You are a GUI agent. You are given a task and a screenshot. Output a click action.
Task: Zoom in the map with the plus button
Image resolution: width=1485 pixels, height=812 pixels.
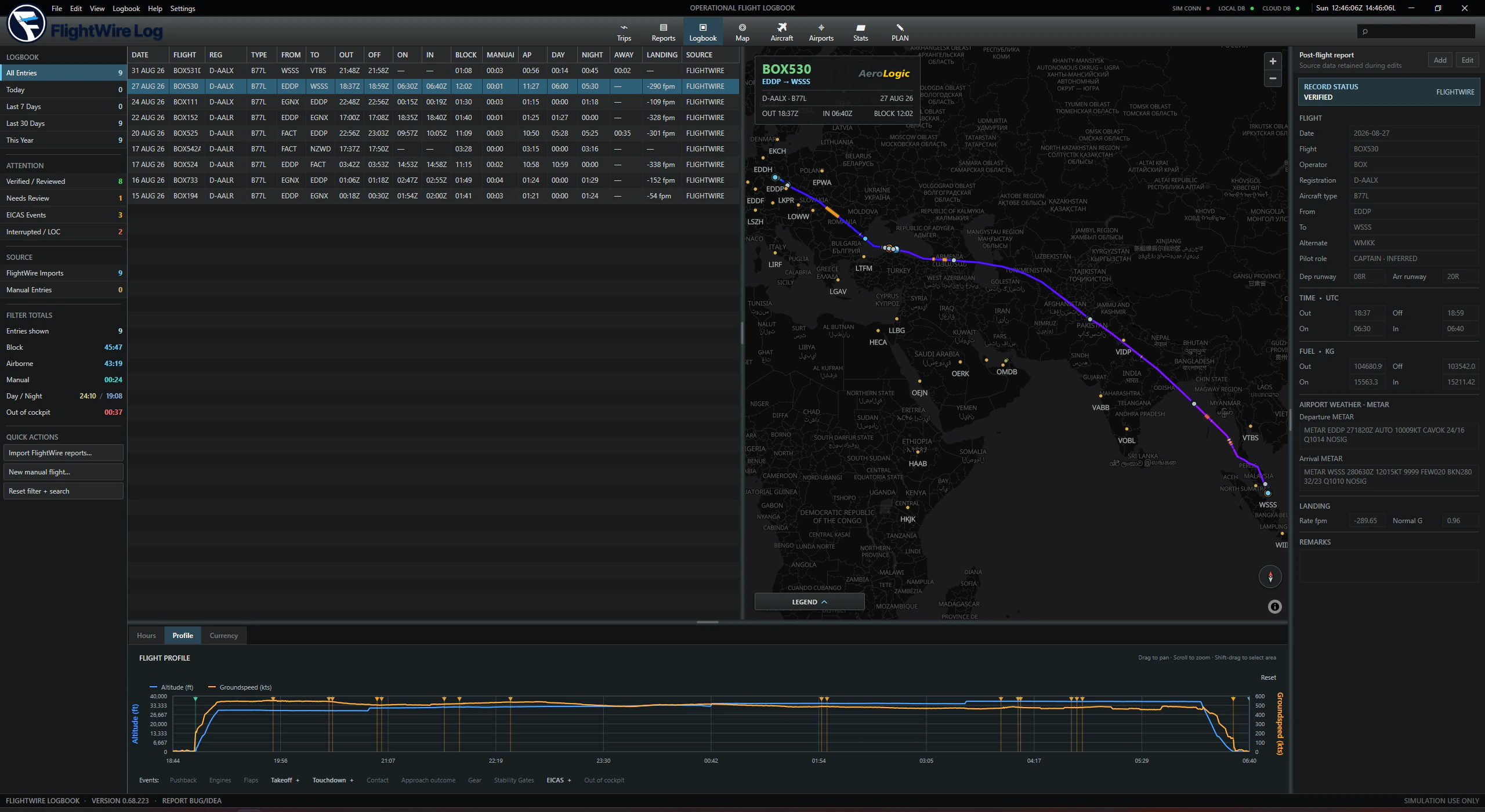pos(1273,61)
